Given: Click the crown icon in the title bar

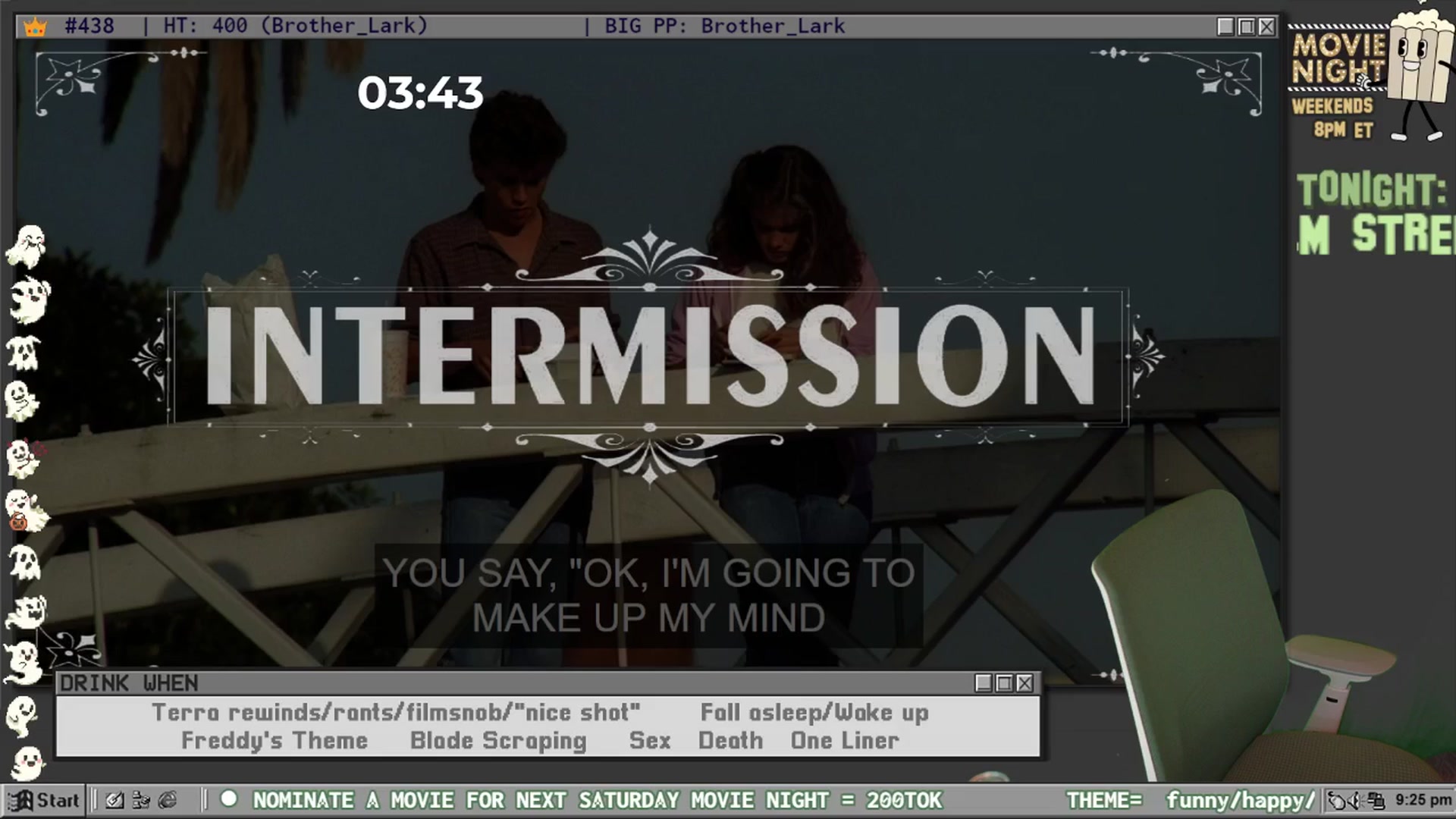Looking at the screenshot, I should tap(35, 27).
